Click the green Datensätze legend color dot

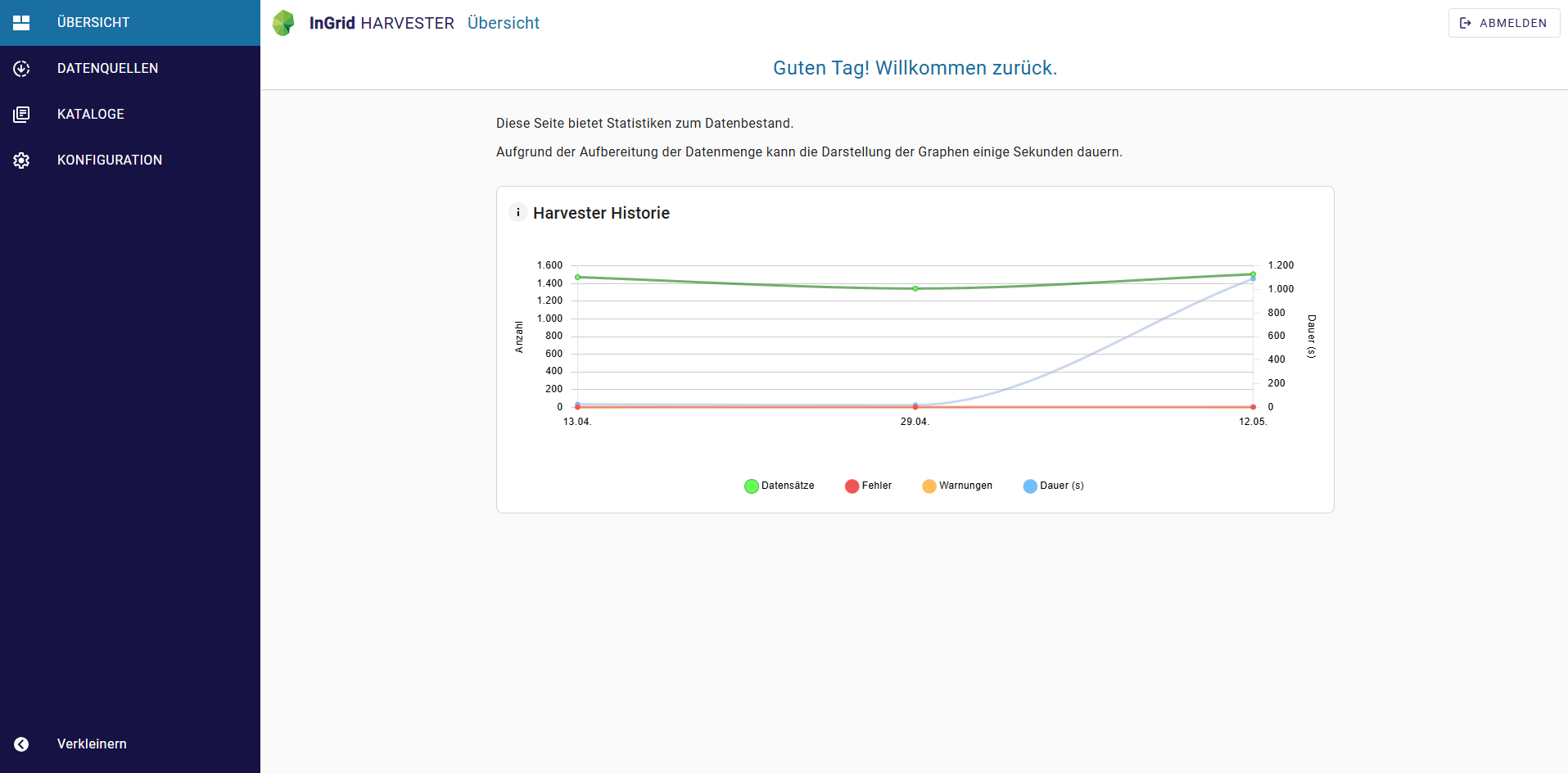click(752, 486)
